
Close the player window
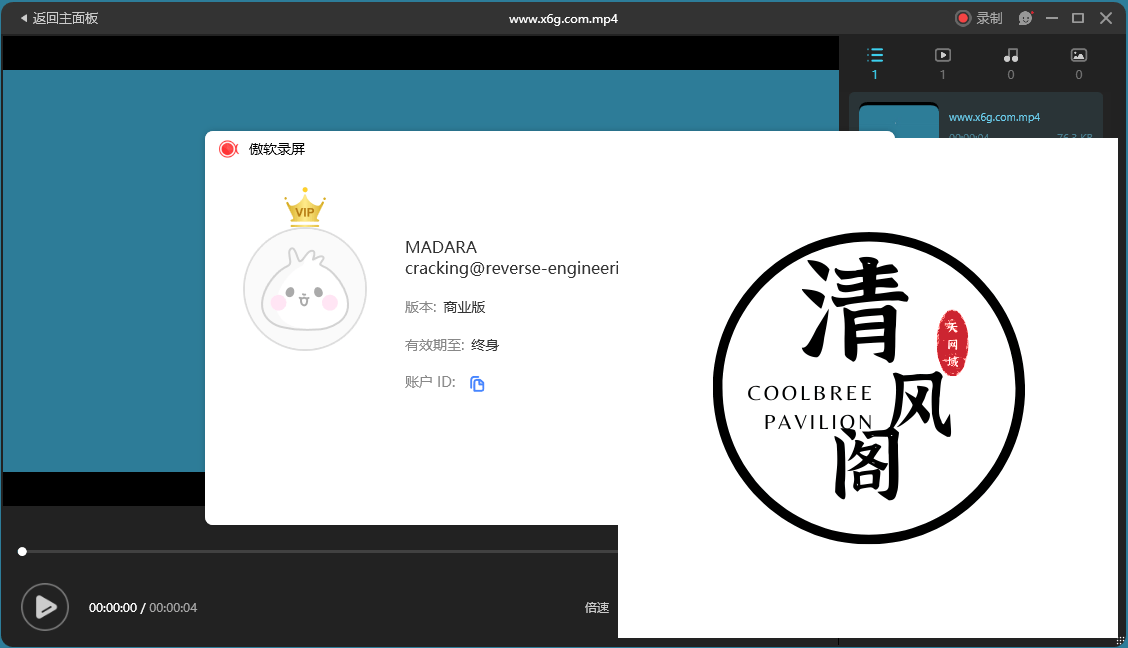click(1106, 18)
